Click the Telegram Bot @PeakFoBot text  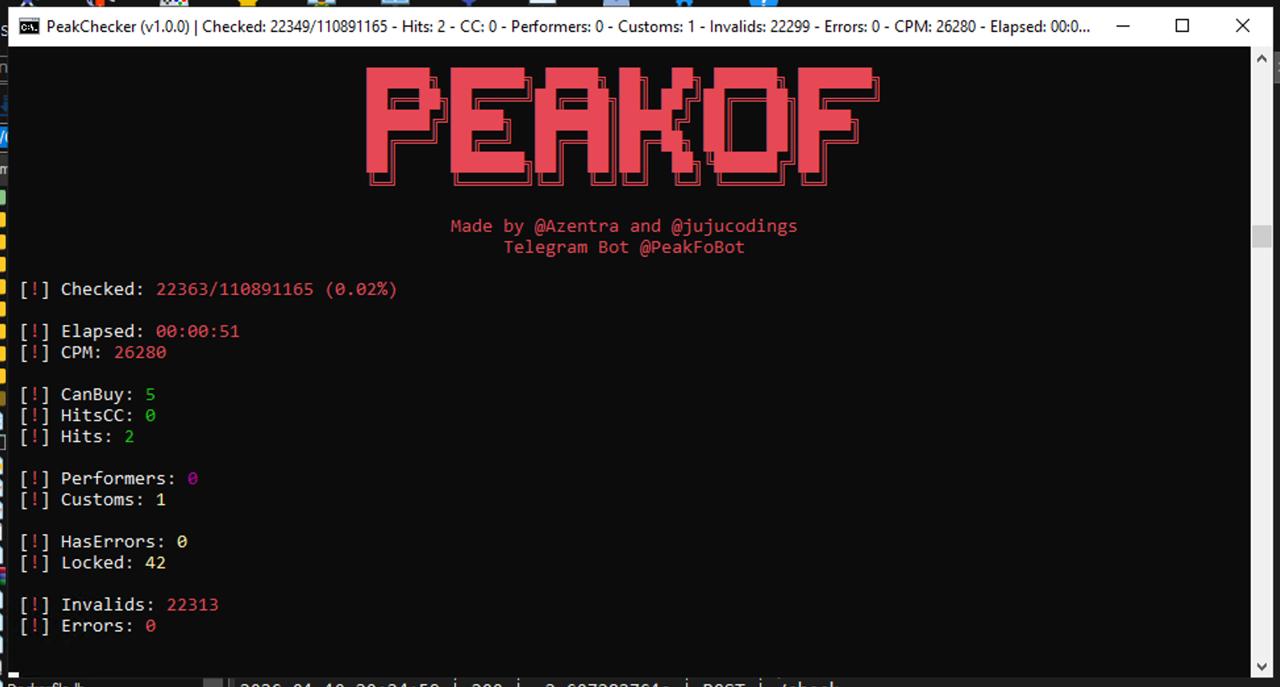tap(624, 247)
